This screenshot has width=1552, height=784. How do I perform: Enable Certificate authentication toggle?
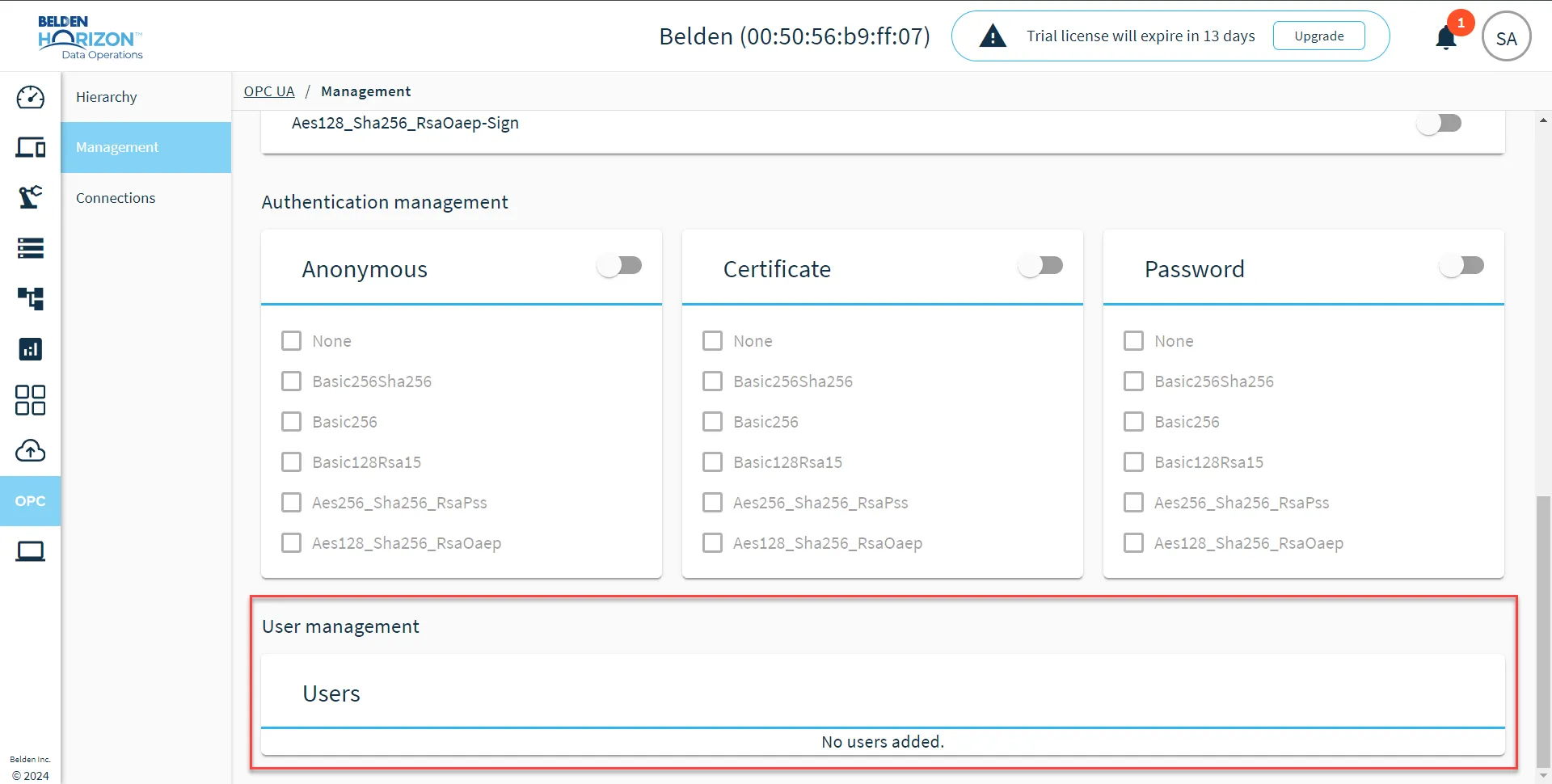coord(1041,265)
